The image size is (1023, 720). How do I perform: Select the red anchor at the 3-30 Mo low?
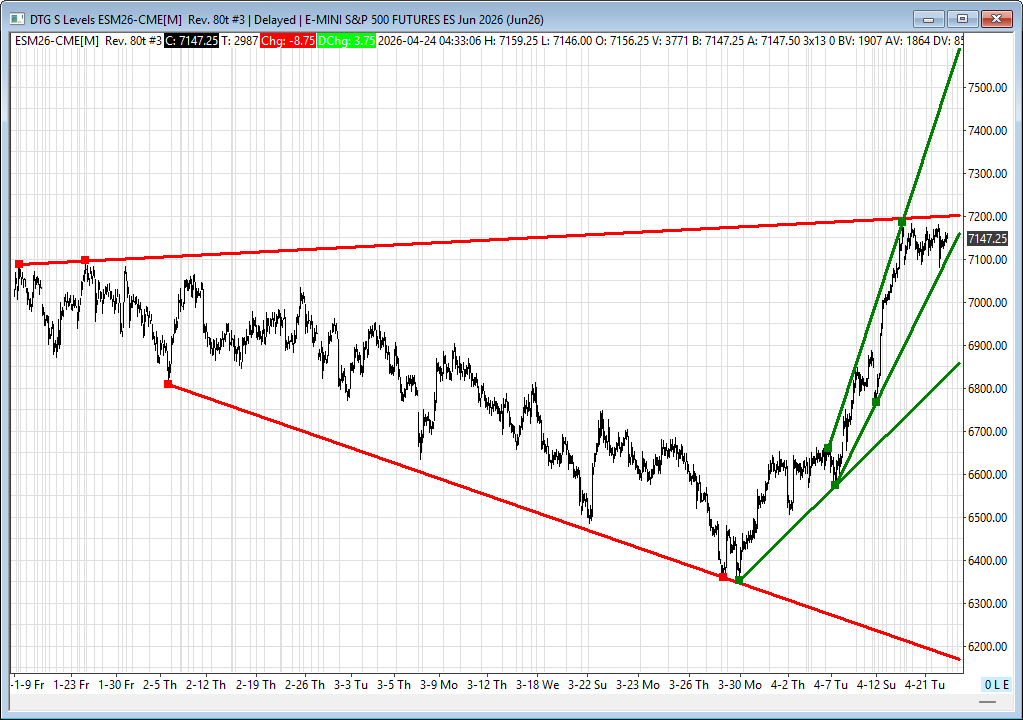coord(723,577)
